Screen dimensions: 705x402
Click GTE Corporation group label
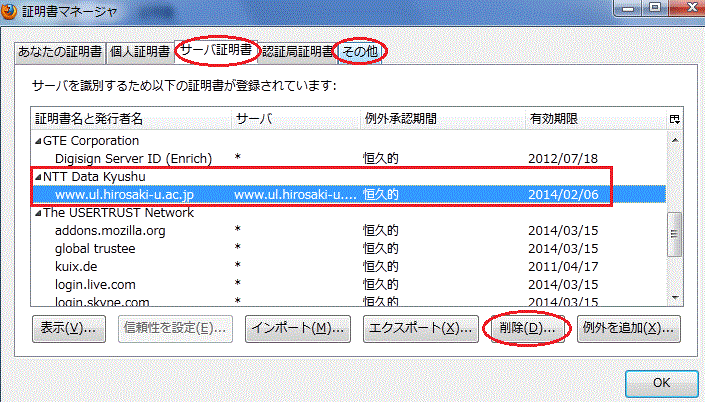(91, 141)
